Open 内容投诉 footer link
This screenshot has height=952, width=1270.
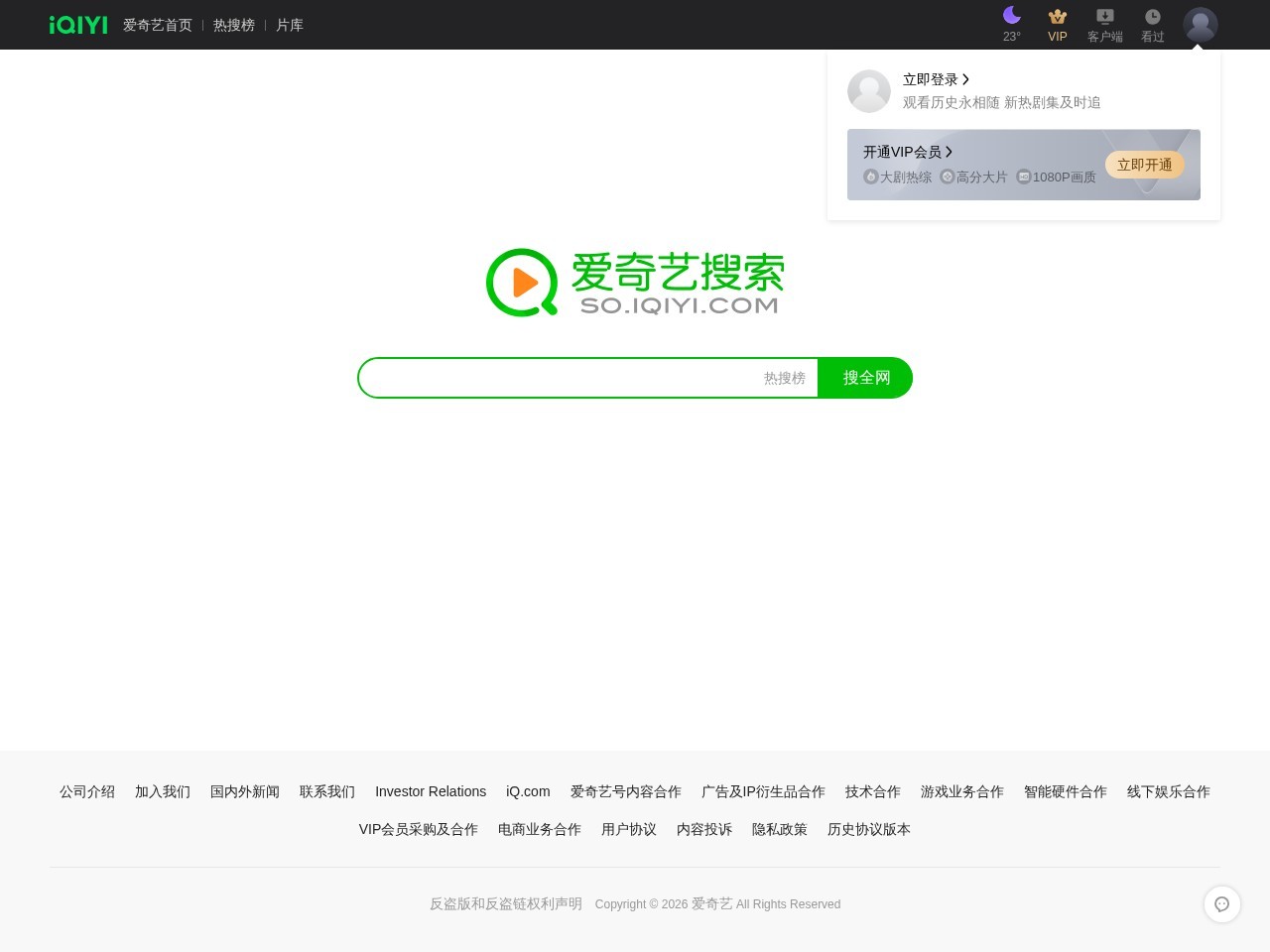point(704,829)
